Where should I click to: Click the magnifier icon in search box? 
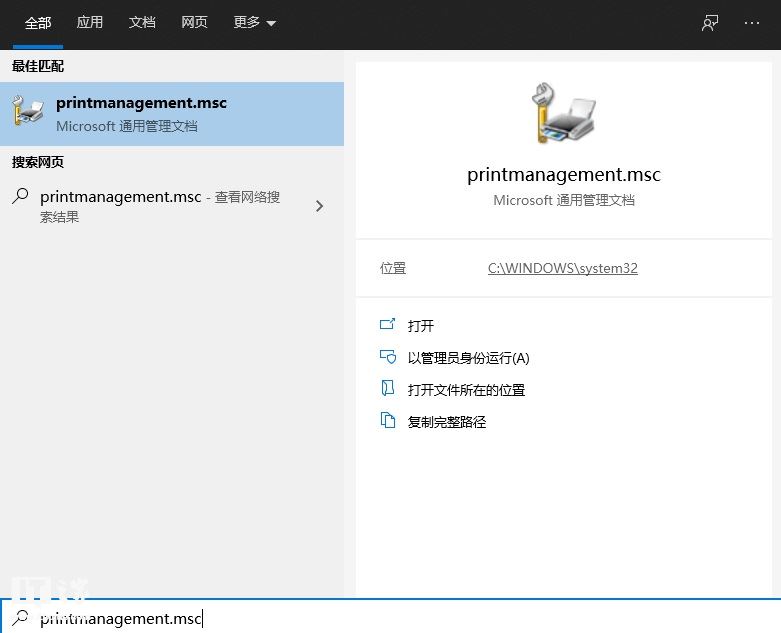coord(20,618)
